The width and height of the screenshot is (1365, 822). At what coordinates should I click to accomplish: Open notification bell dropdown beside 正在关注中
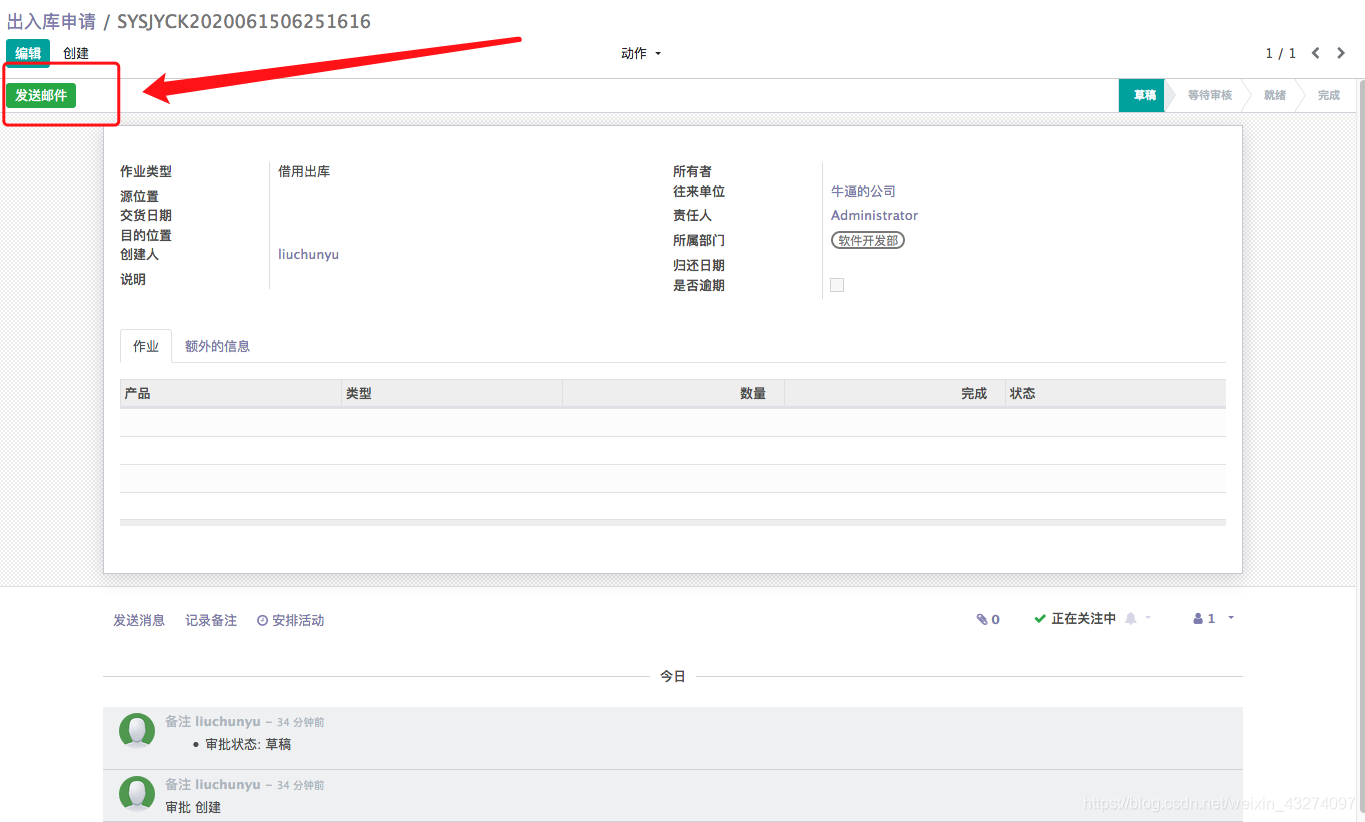(1137, 618)
